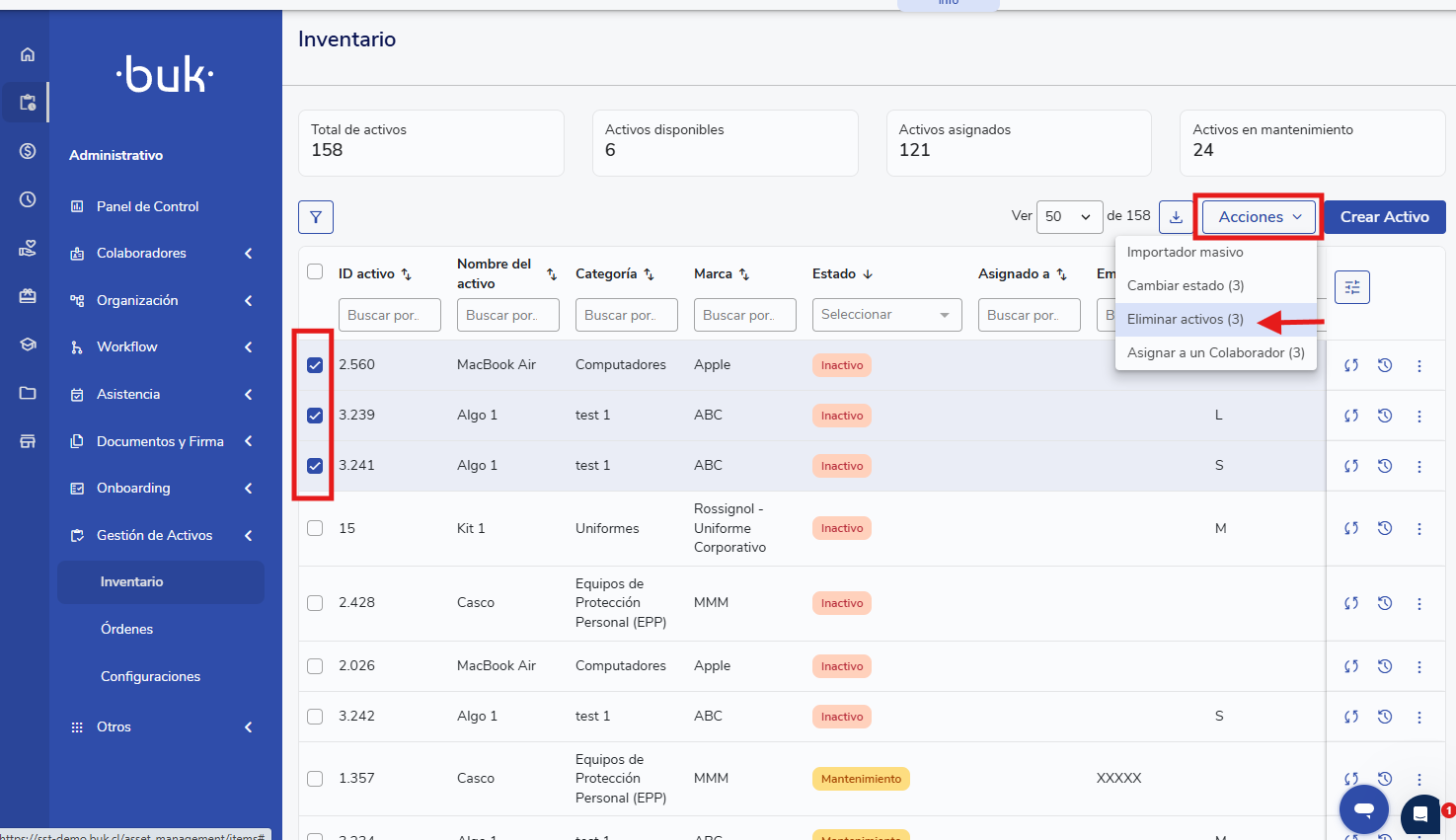Open the blue chat bubble widget
1456x840 pixels.
coord(1364,809)
